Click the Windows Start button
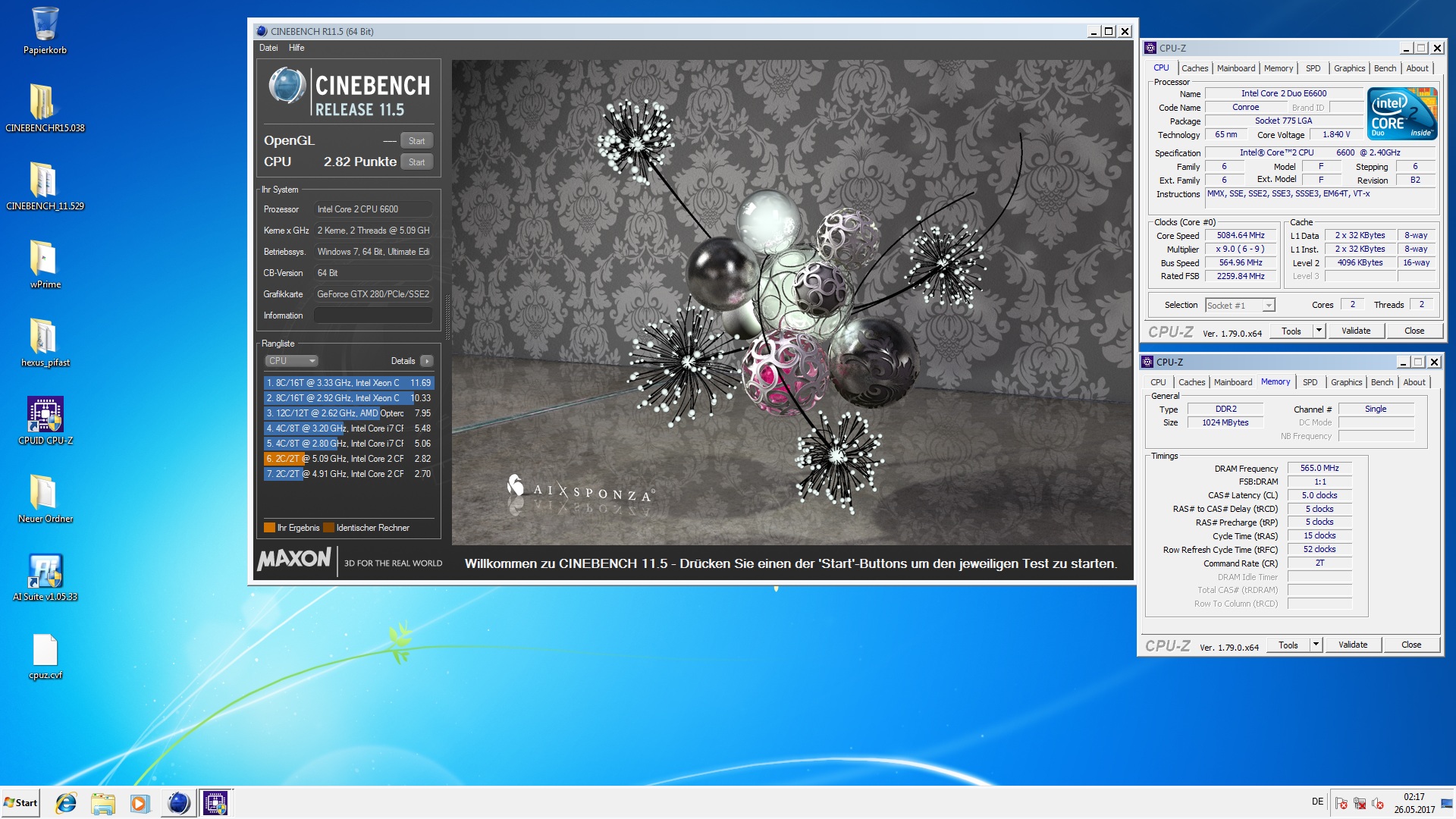 pyautogui.click(x=20, y=803)
